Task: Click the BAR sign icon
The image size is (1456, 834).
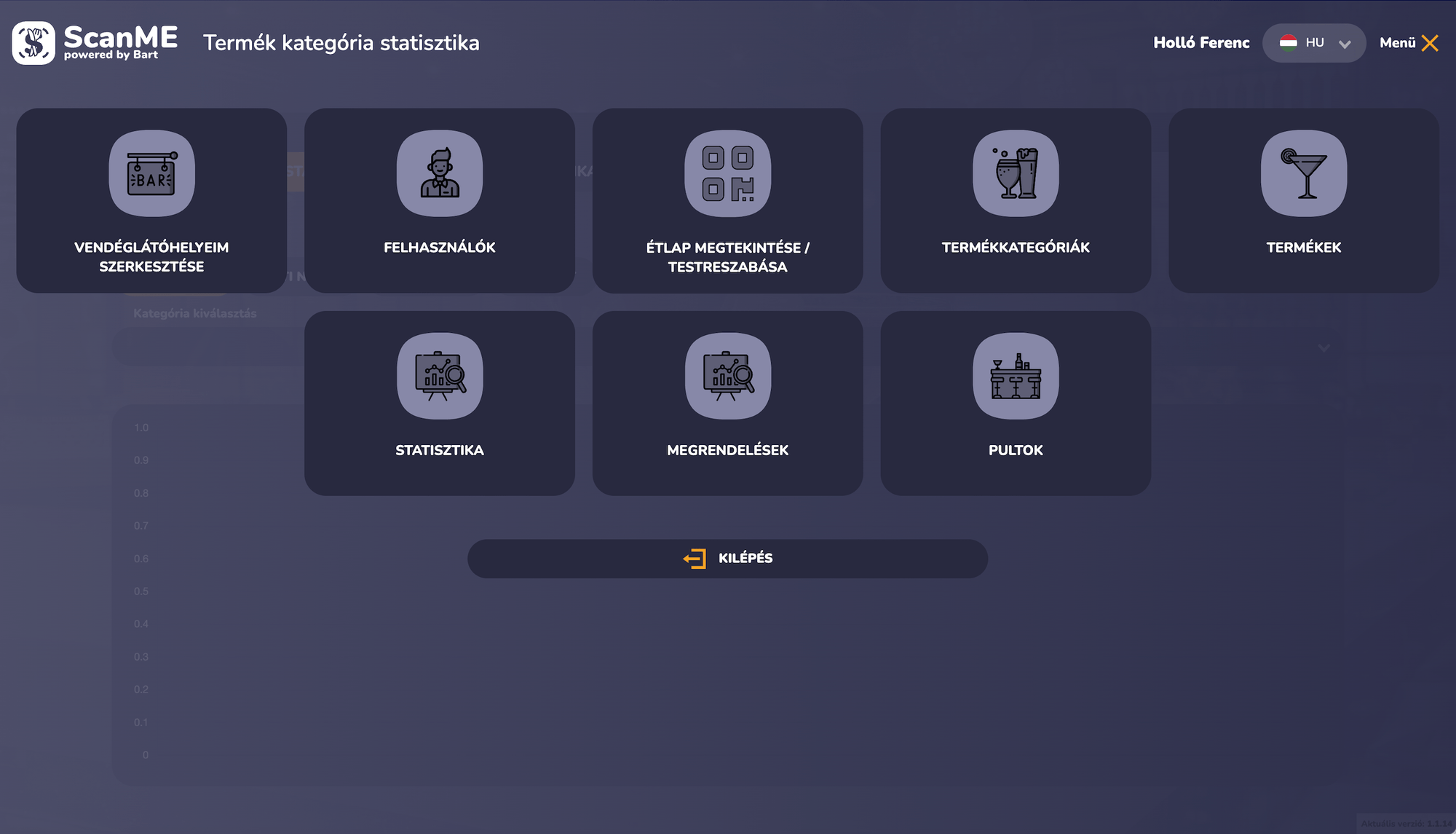Action: (x=151, y=173)
